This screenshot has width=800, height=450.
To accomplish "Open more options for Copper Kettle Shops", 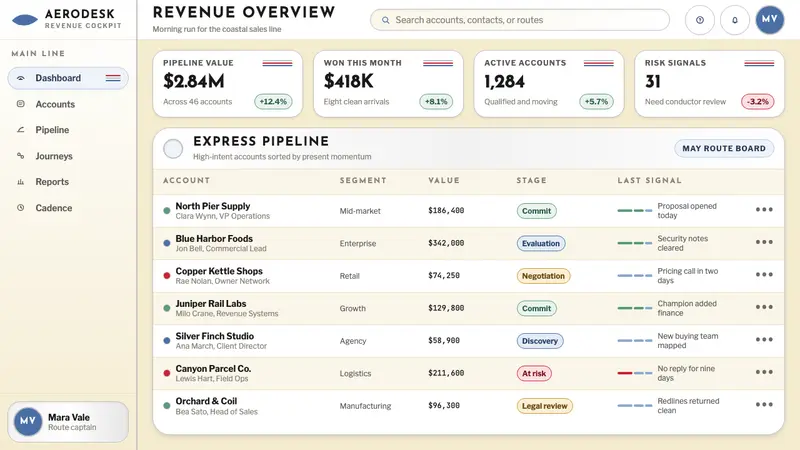I will tap(764, 274).
